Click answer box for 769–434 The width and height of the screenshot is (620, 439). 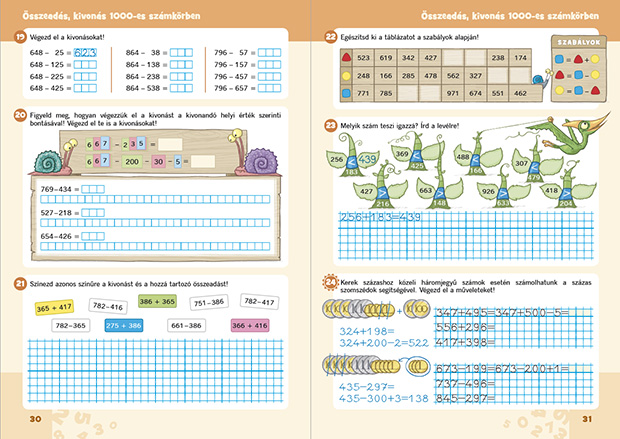pos(93,189)
